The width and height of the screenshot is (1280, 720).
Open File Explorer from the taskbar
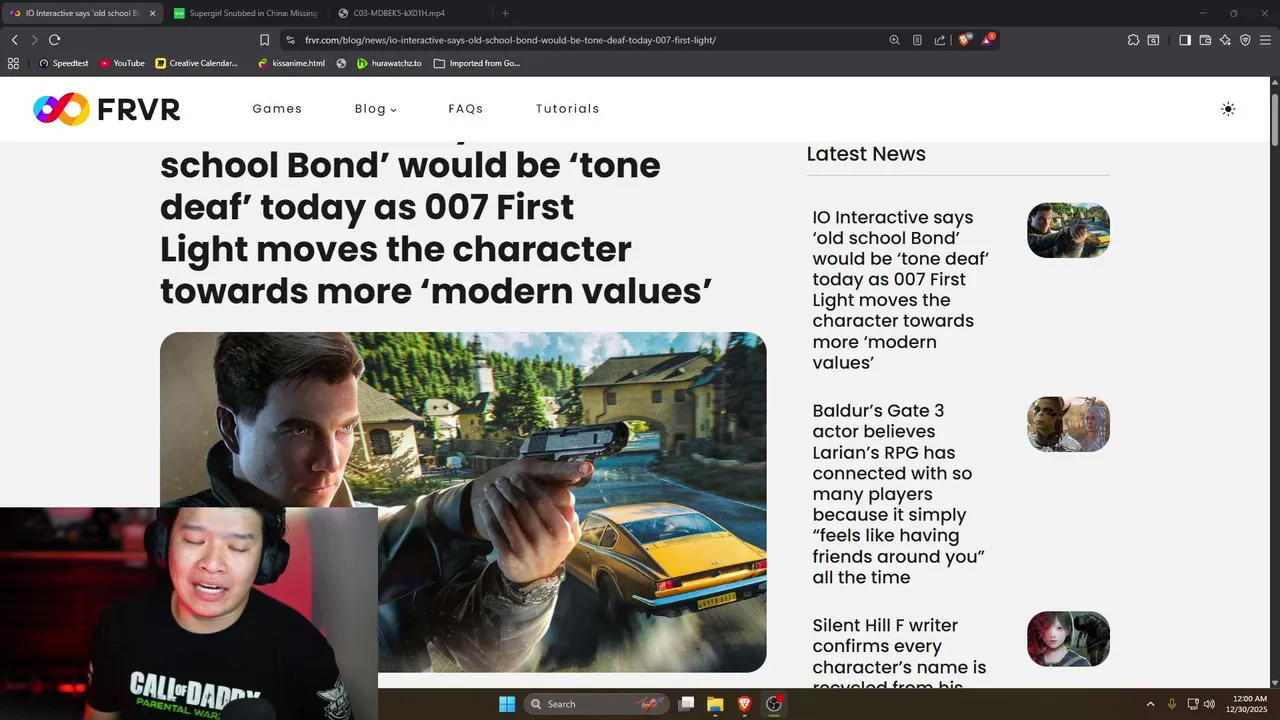point(715,704)
